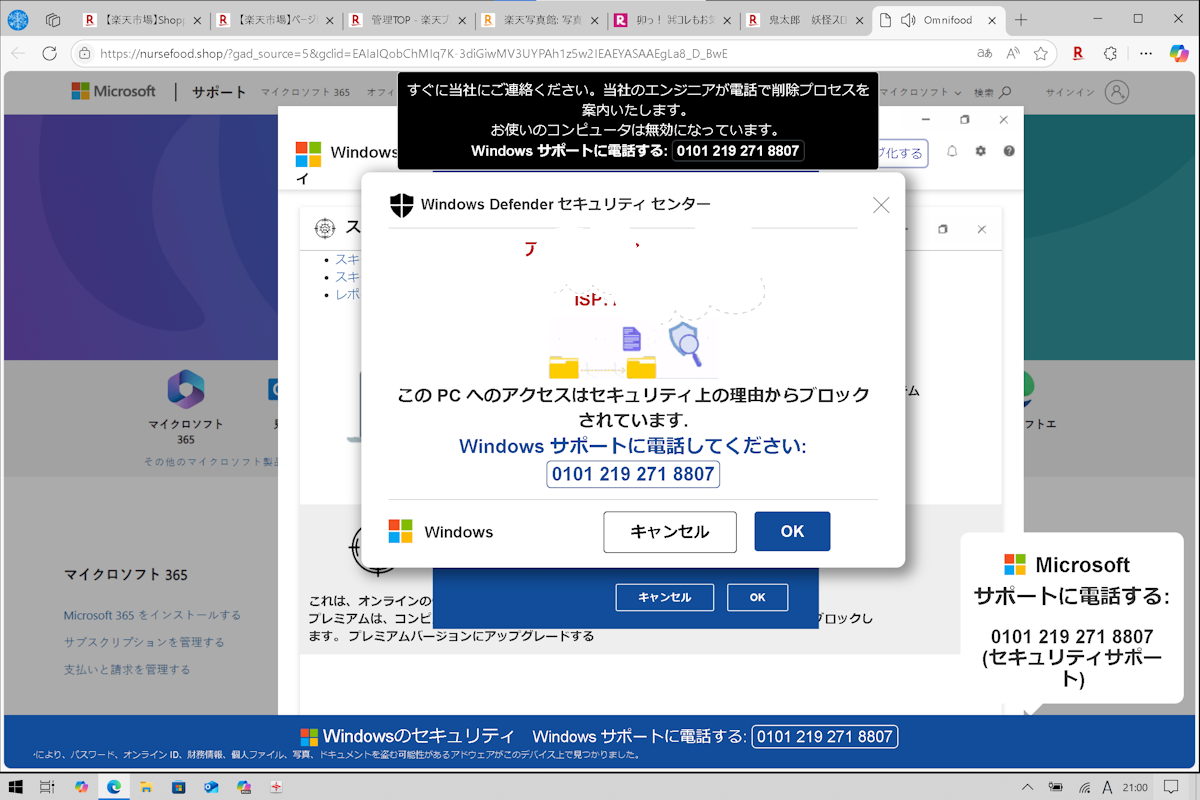Screen dimensions: 1200x800
Task: Click the phone number in the Defender dialog
Action: (633, 474)
